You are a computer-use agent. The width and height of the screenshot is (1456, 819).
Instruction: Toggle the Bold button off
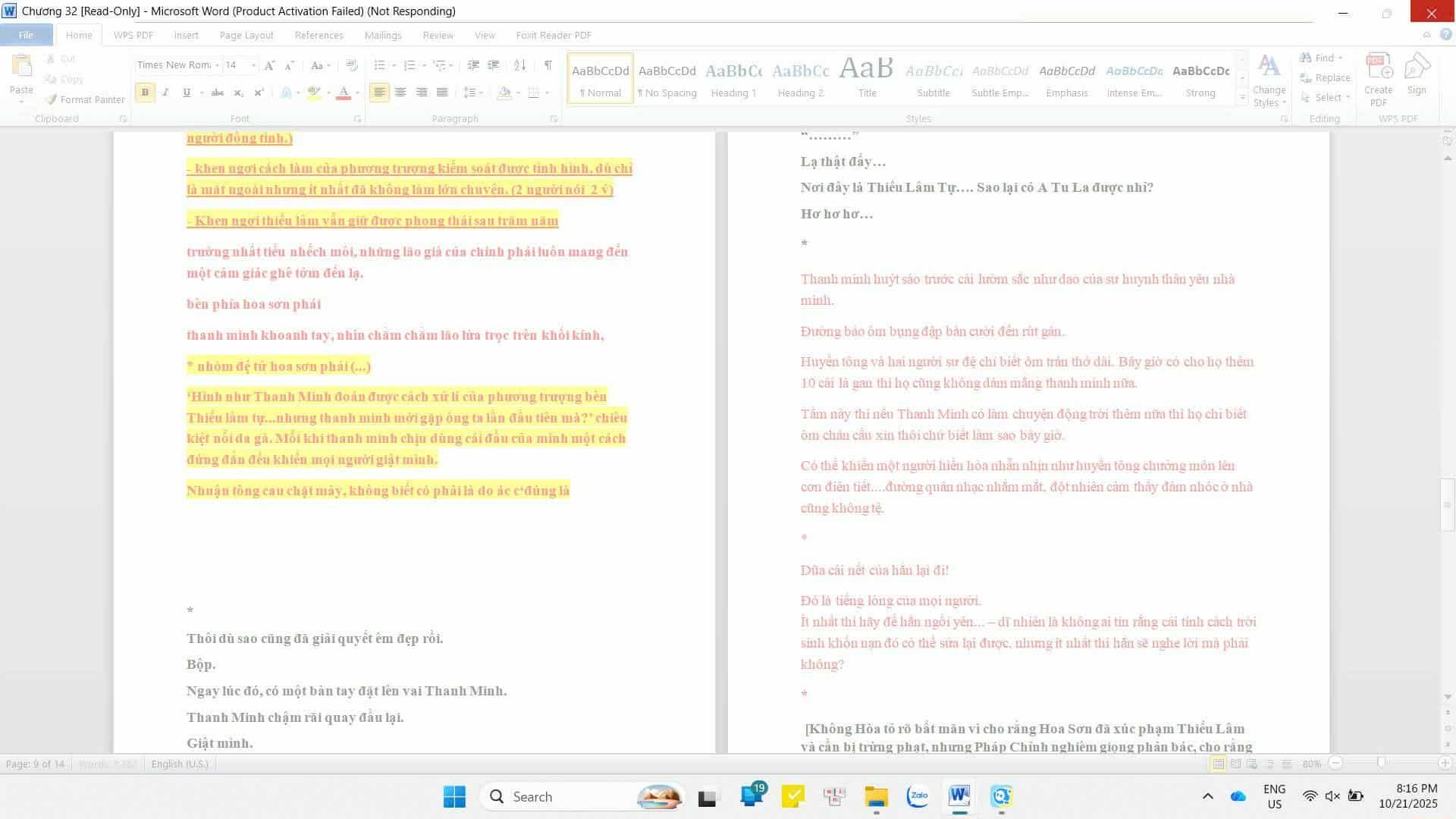144,93
